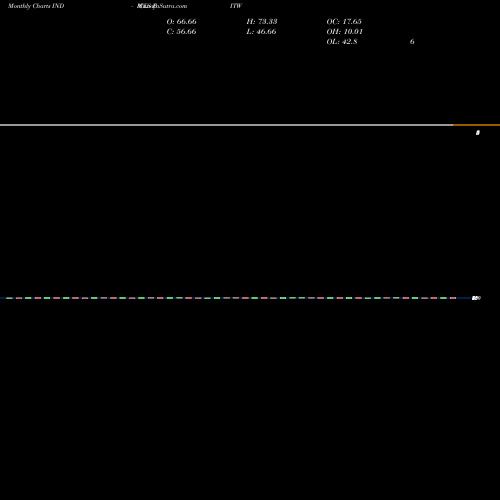Screen dimensions: 500x500
Task: Click the ITW ticker label
Action: (236, 6)
